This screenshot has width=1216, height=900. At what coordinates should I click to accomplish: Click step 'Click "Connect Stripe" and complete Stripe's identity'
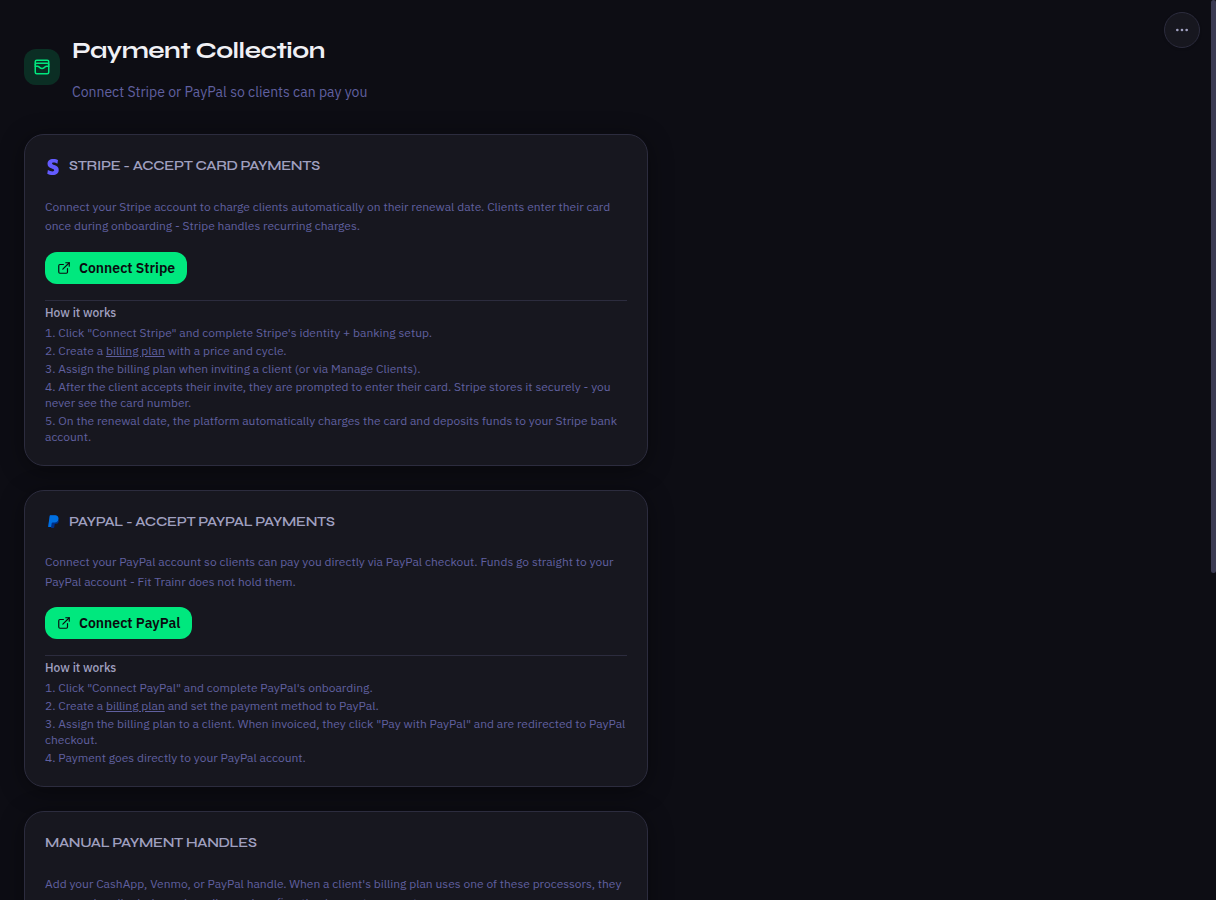[238, 333]
